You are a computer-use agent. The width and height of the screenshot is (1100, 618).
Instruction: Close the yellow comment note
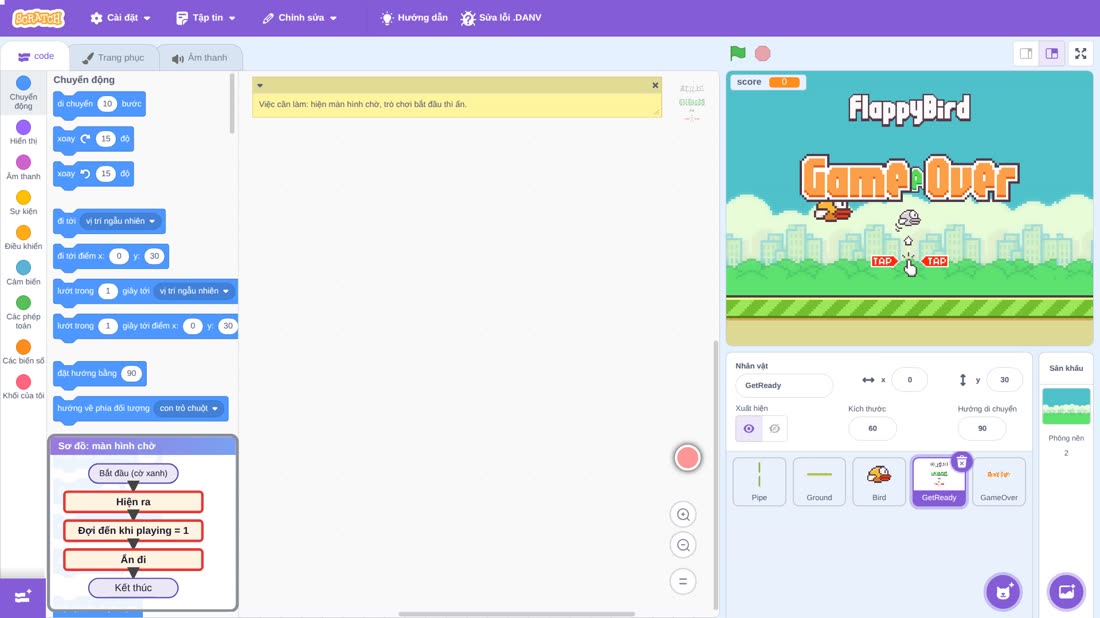(655, 86)
